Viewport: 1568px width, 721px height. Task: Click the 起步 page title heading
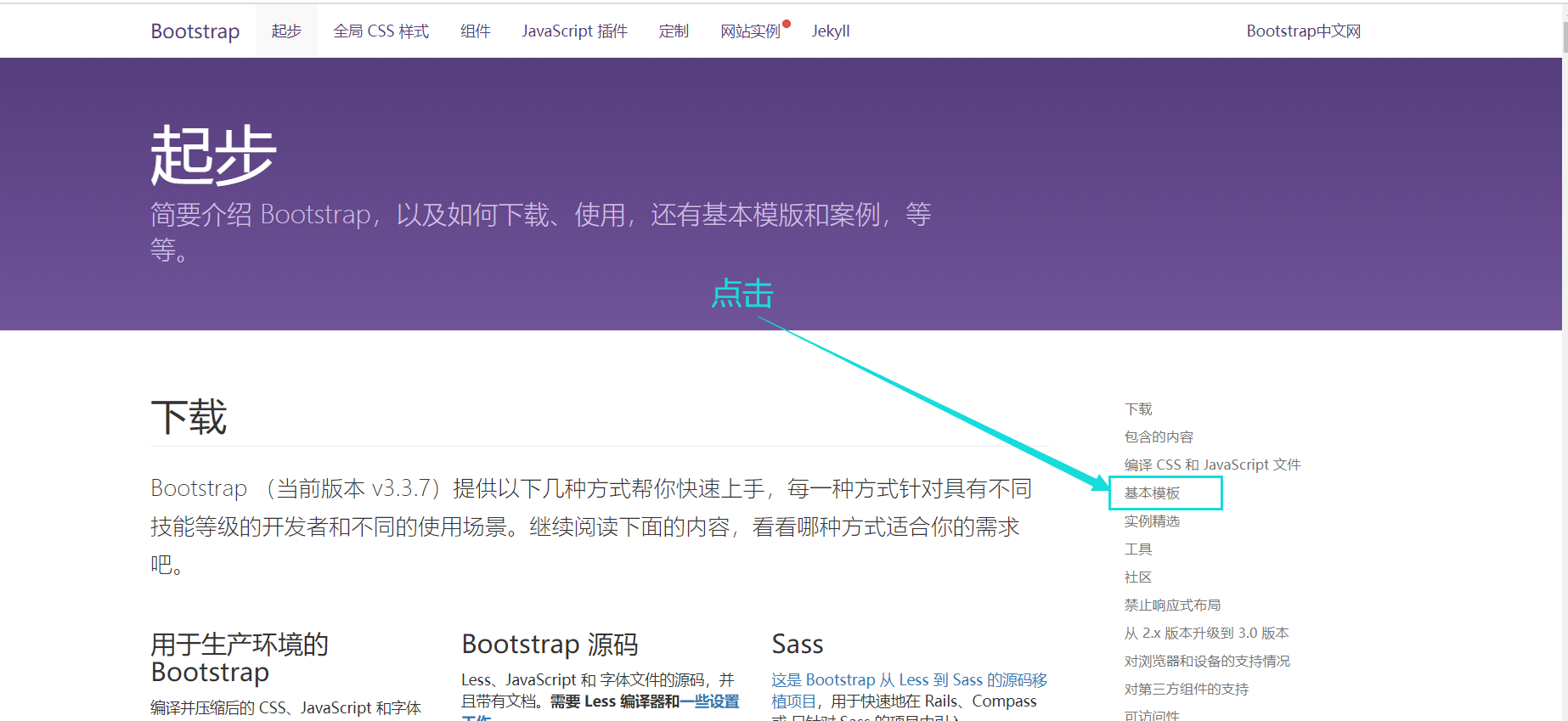213,155
